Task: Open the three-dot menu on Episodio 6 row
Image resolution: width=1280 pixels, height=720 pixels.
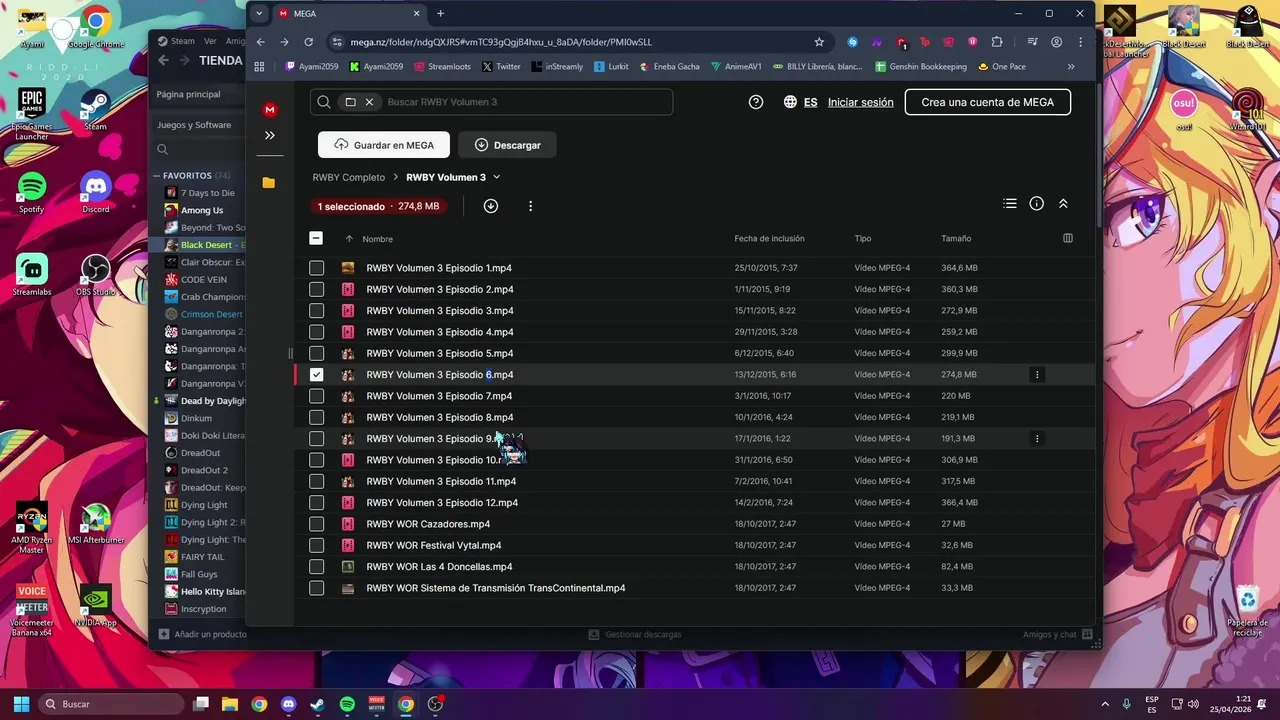Action: [x=1037, y=375]
